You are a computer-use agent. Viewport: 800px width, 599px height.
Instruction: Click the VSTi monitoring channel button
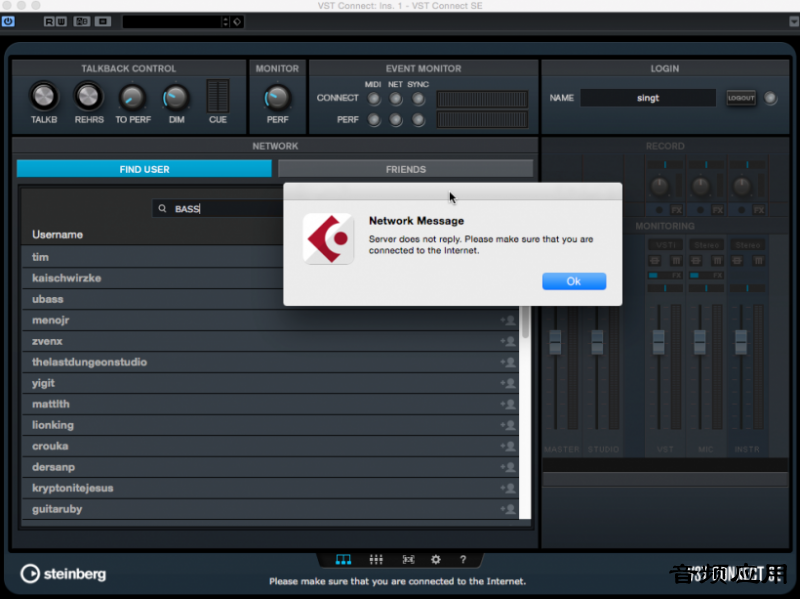click(x=665, y=245)
